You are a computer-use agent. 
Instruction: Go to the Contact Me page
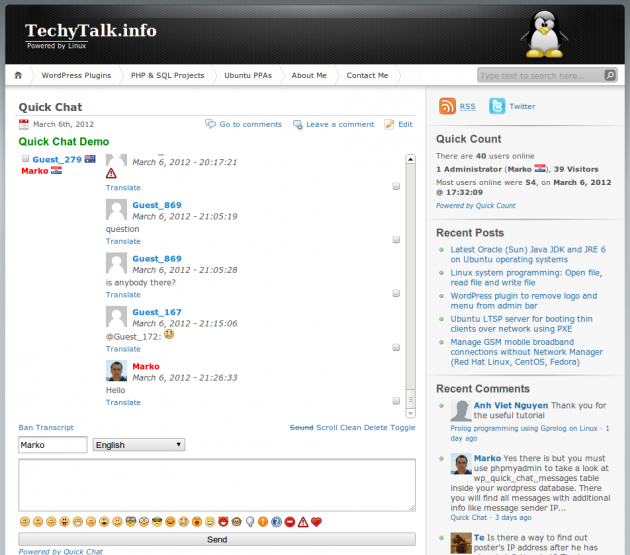pyautogui.click(x=367, y=75)
